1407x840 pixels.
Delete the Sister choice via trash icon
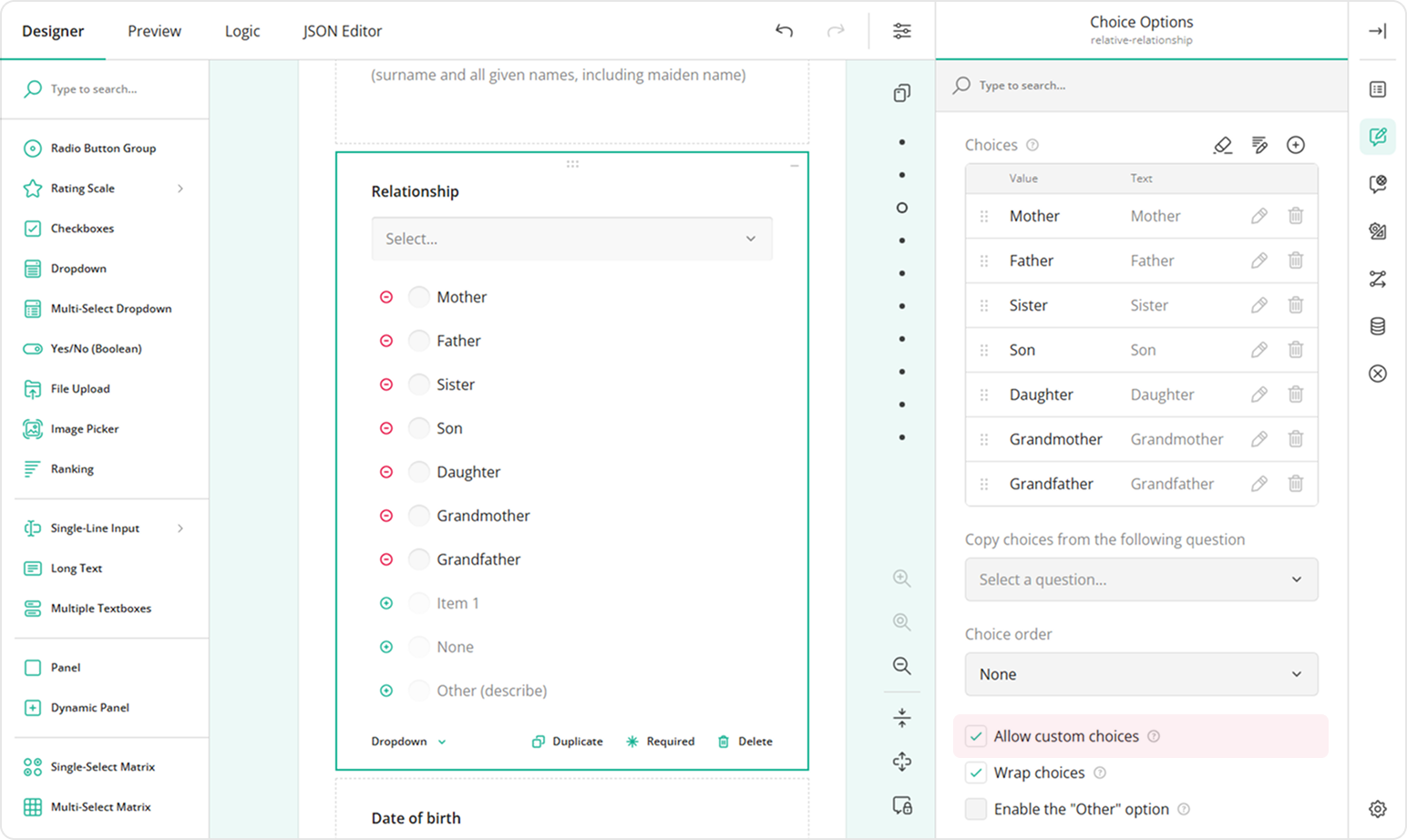pyautogui.click(x=1296, y=304)
